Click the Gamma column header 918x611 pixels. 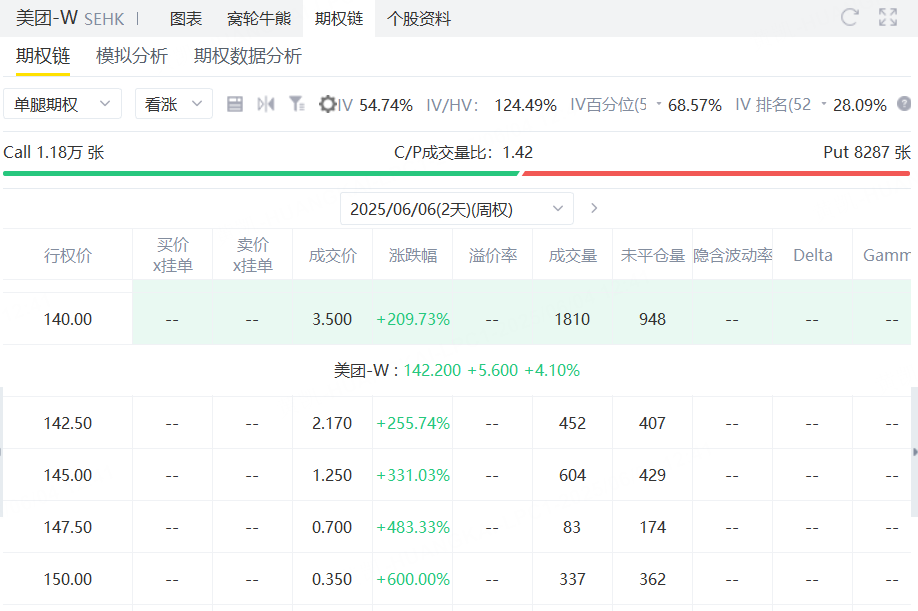(886, 255)
